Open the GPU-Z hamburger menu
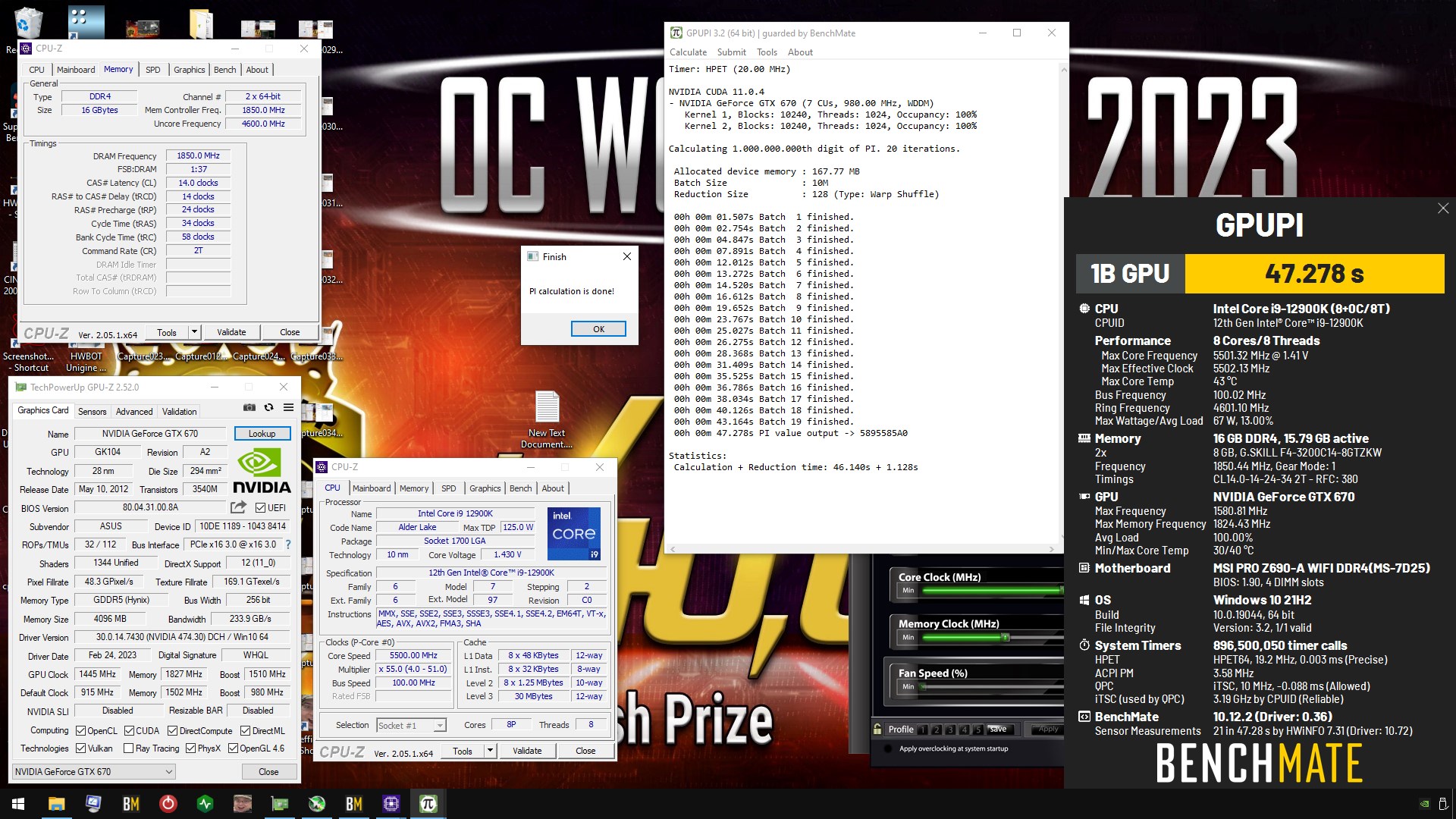The image size is (1456, 819). pos(288,408)
